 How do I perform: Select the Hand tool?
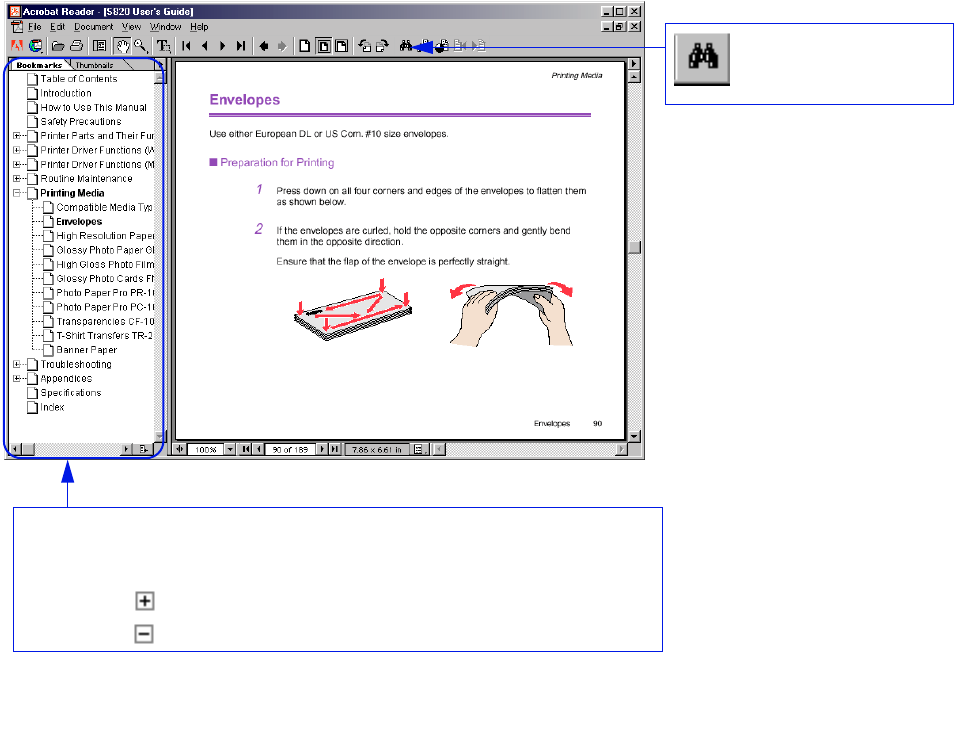point(121,46)
